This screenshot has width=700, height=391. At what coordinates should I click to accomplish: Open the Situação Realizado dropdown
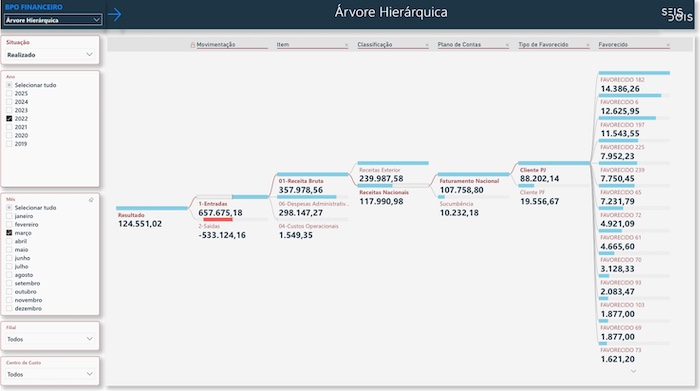[x=50, y=54]
